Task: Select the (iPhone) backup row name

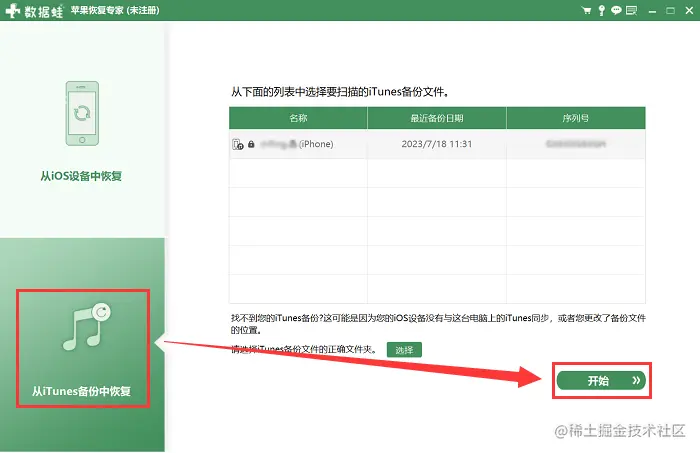Action: point(297,144)
